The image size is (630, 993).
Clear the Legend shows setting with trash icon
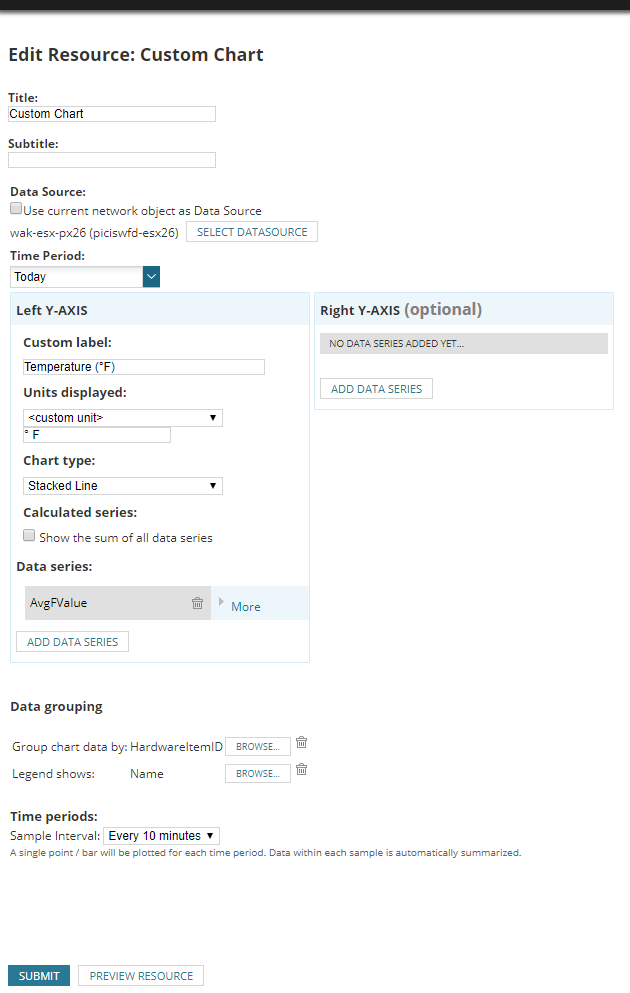[302, 770]
